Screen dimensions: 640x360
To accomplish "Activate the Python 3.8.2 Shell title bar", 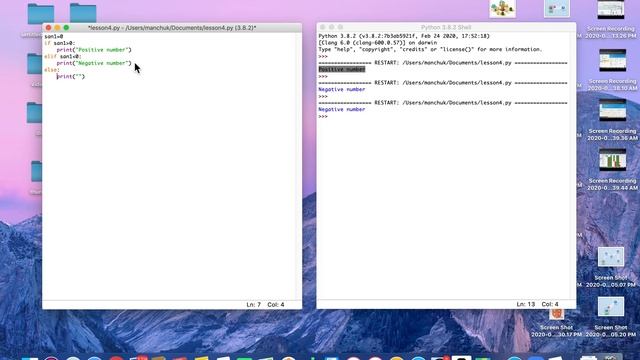I will point(446,27).
